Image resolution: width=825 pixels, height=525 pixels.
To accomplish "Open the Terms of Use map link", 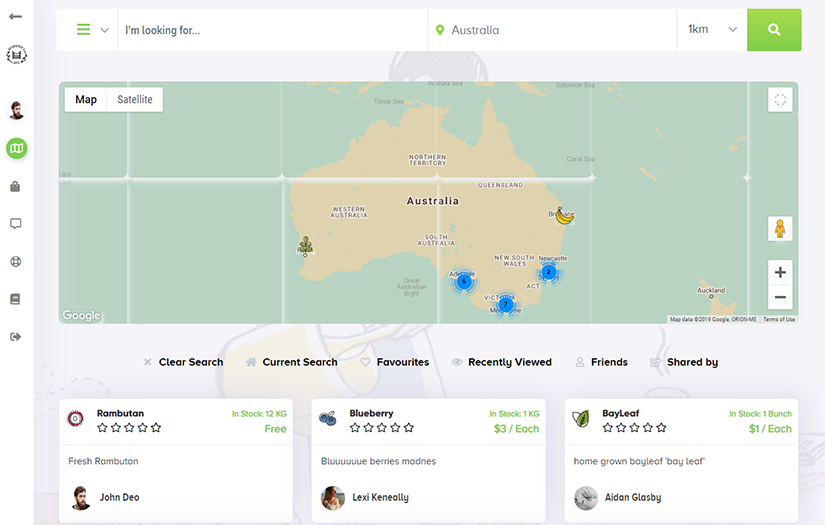I will click(779, 319).
